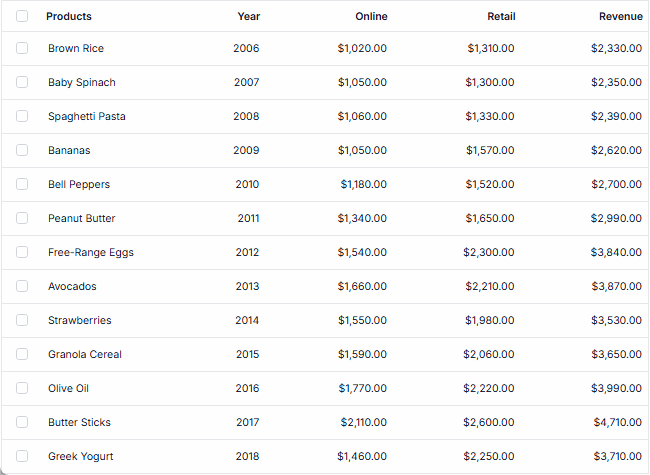Enable the Bananas row checkbox
The image size is (650, 475).
pyautogui.click(x=22, y=150)
